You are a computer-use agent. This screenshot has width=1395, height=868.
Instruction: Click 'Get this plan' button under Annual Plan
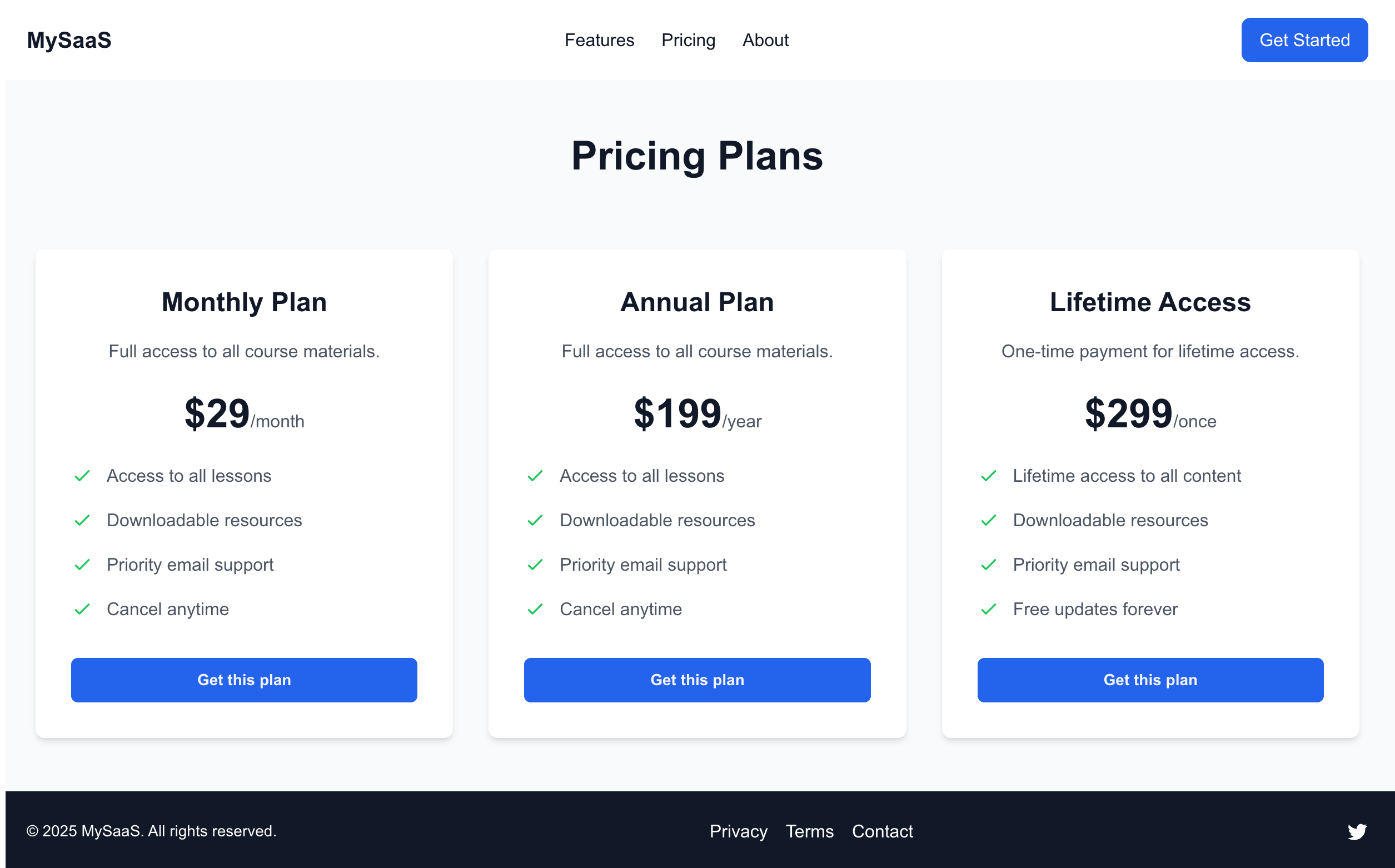coord(697,680)
